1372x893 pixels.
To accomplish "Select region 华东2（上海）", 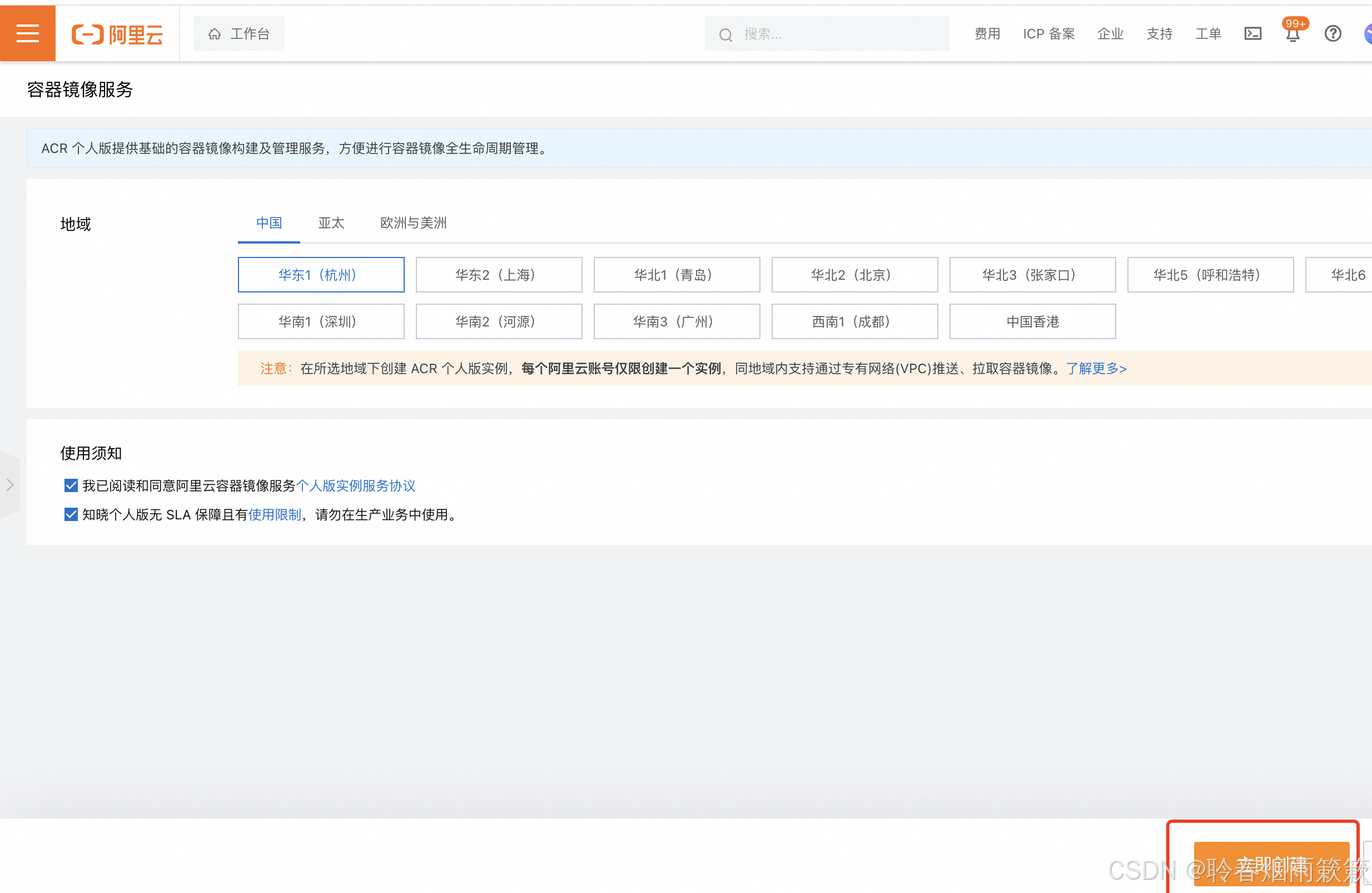I will click(499, 275).
